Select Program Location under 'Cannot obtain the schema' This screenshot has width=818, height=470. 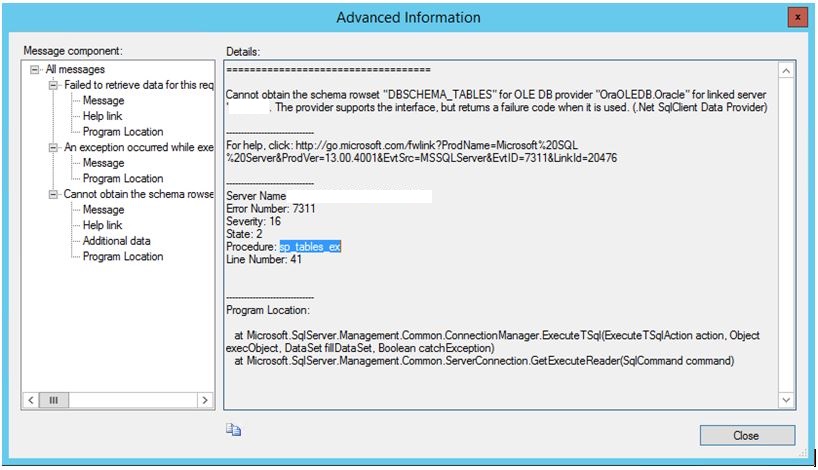(123, 257)
